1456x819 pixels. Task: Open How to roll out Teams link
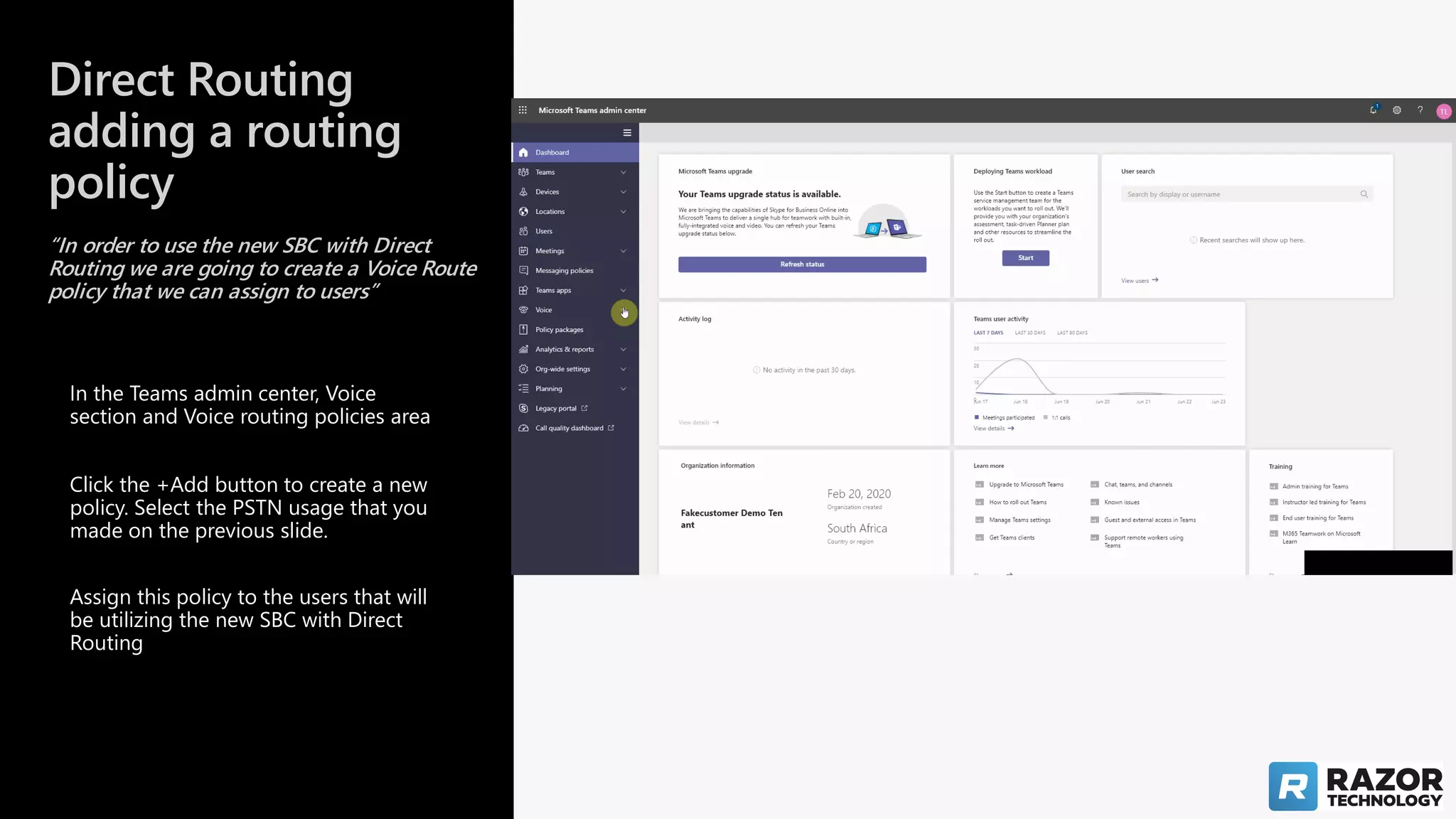point(1017,503)
